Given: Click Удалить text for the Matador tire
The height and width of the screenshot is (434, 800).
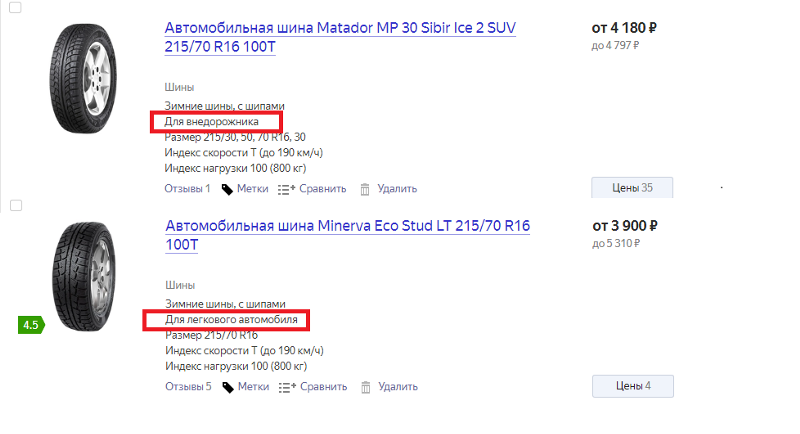Looking at the screenshot, I should tap(397, 189).
